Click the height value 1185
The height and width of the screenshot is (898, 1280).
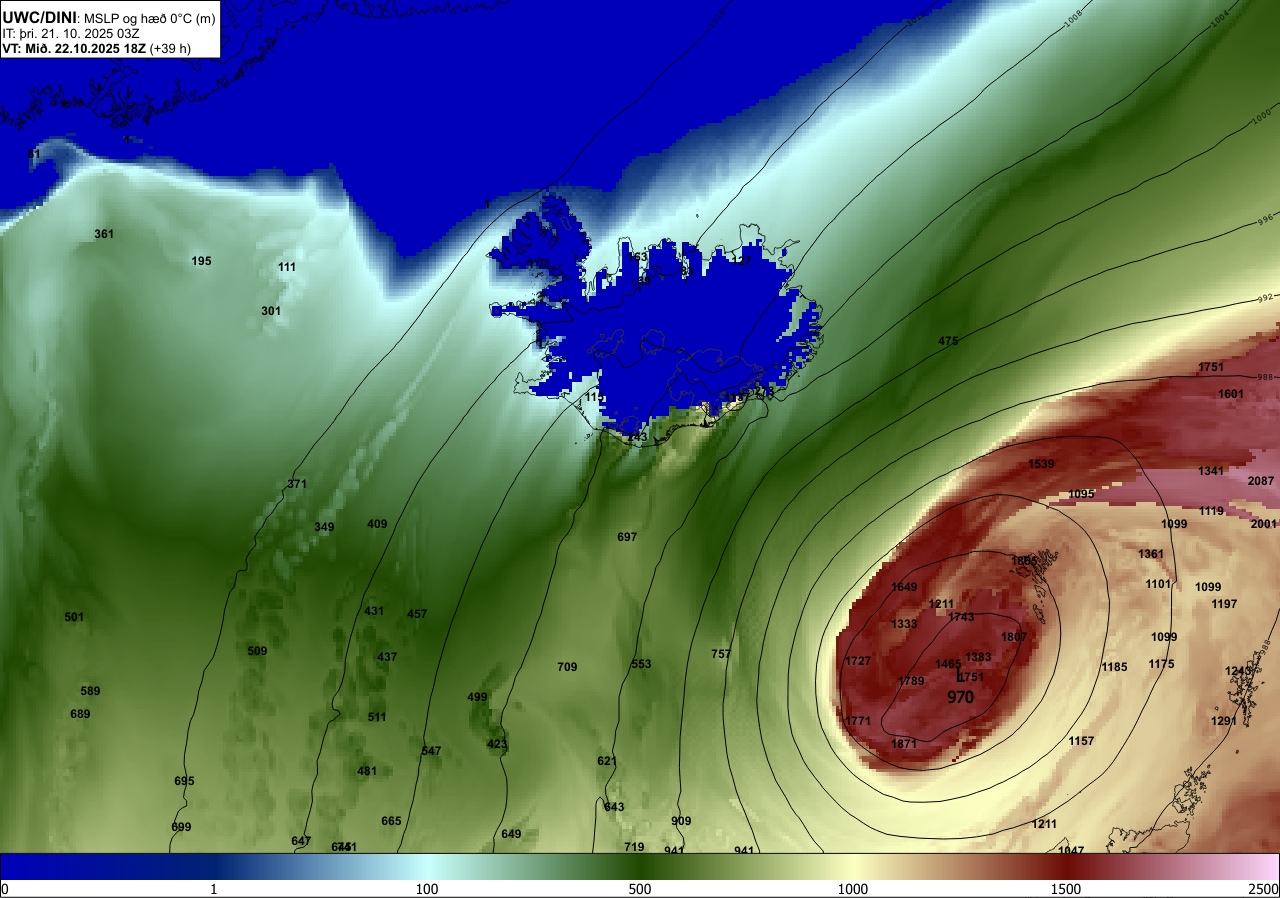coord(1114,667)
